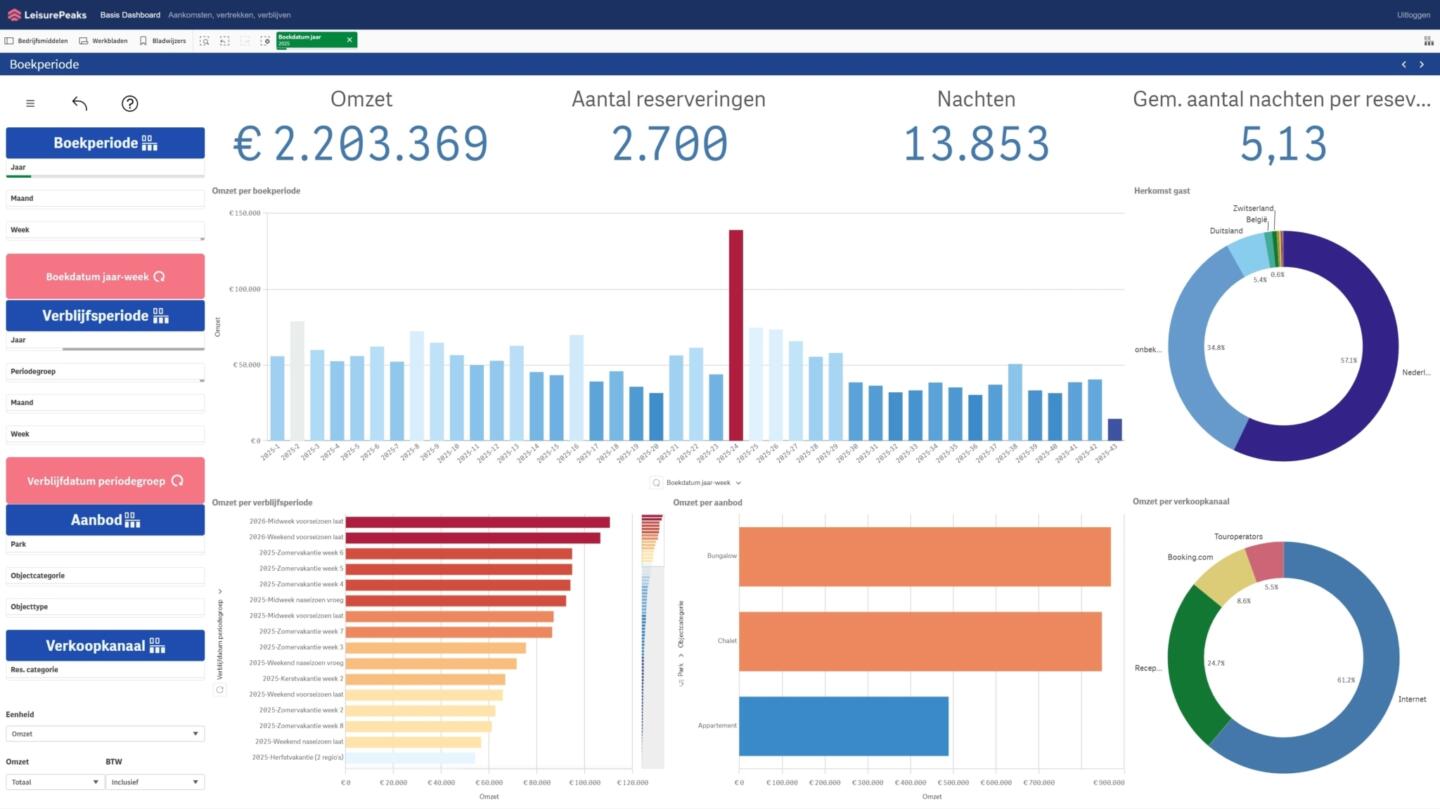The image size is (1440, 809).
Task: Go to the next sheet arrow
Action: [x=1423, y=64]
